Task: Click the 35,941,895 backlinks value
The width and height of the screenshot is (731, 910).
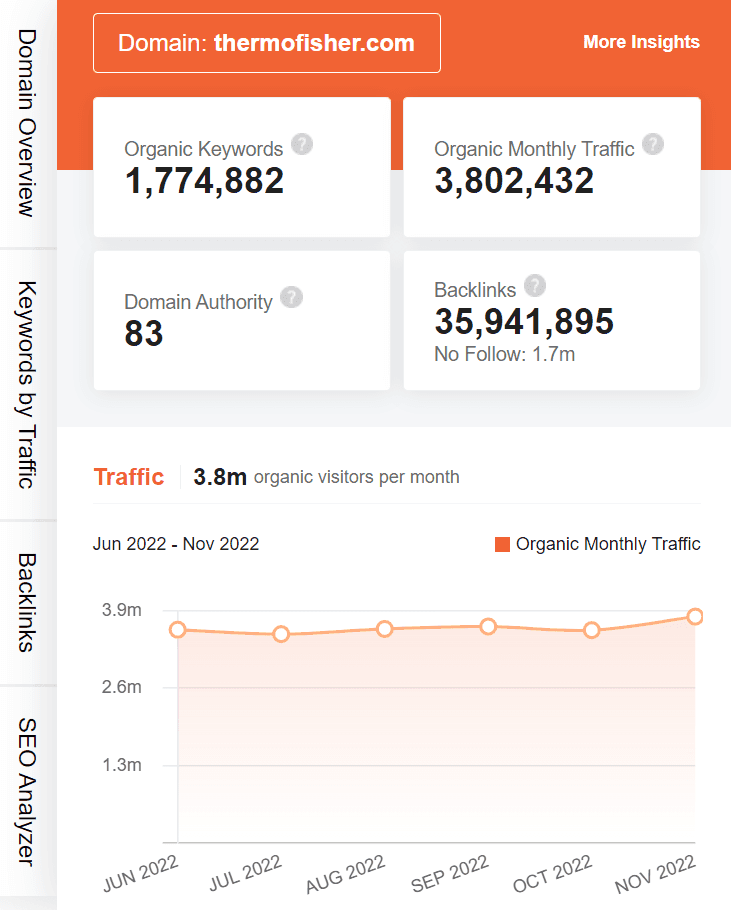Action: (524, 322)
